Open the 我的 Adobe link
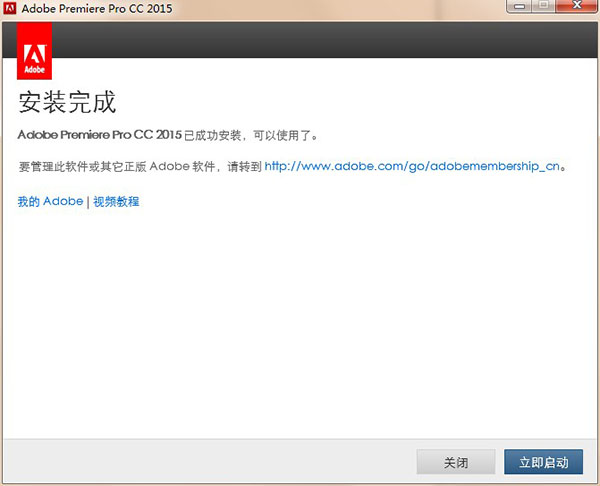The image size is (600, 486). click(x=50, y=201)
